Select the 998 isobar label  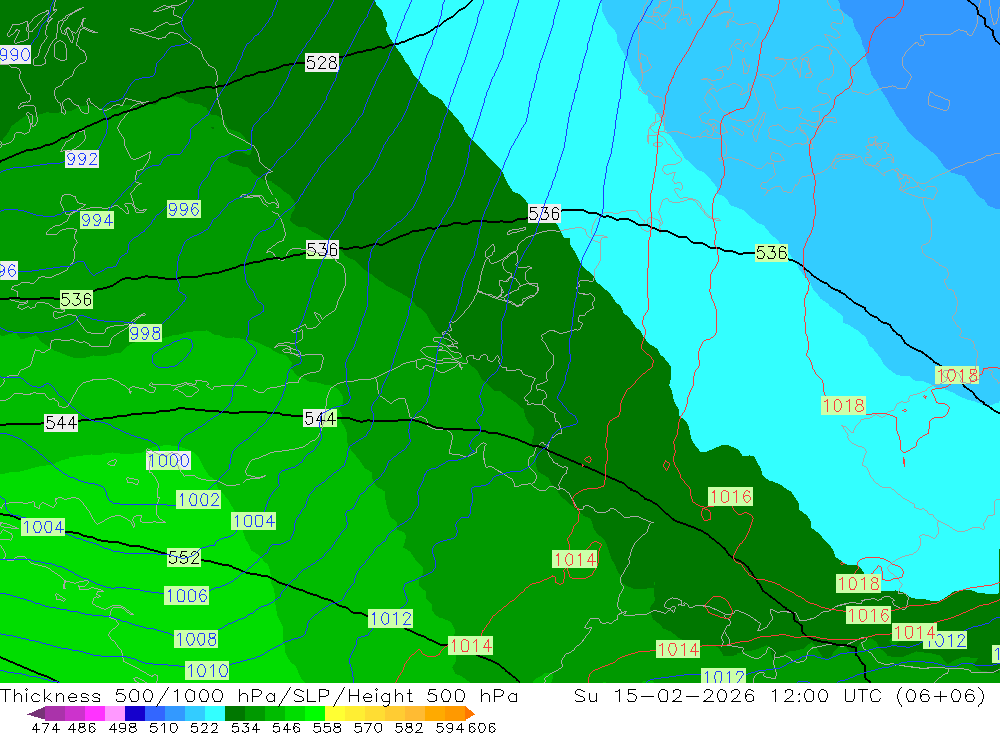pos(145,333)
